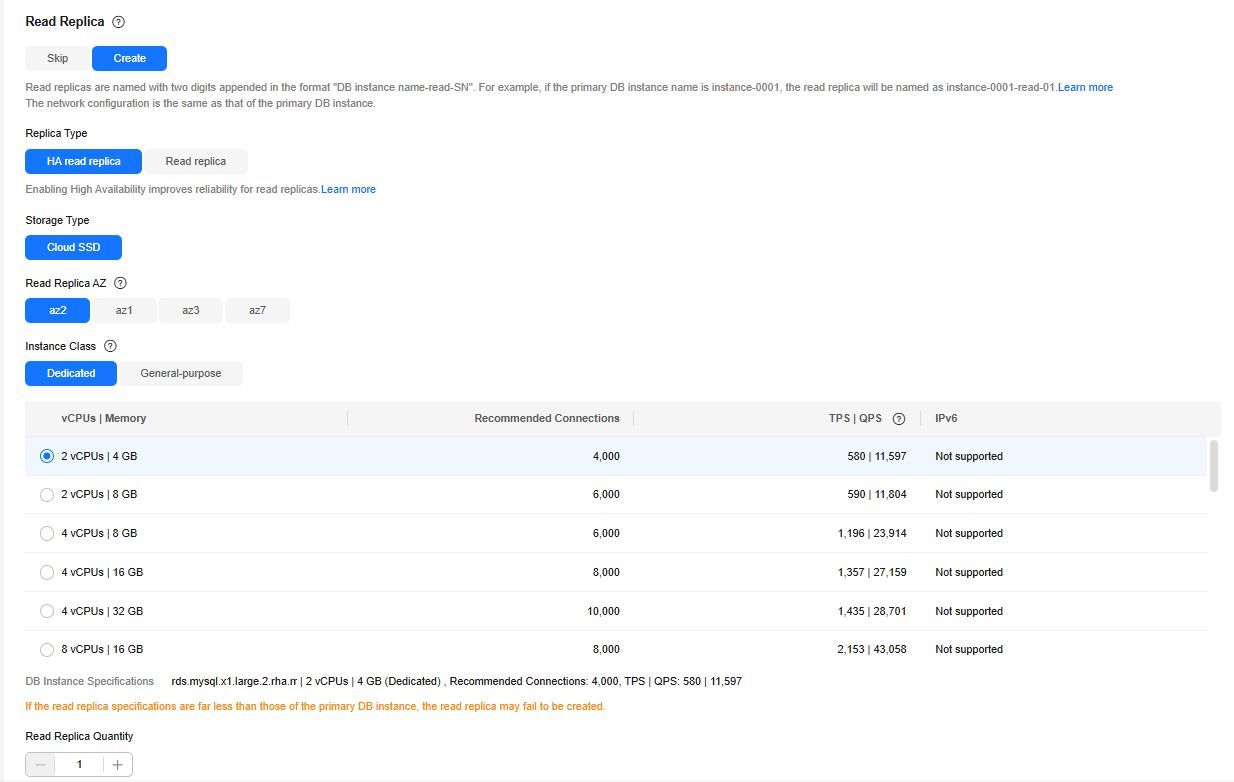This screenshot has width=1234, height=782.
Task: Click the Read Replica AZ help icon
Action: pos(121,283)
